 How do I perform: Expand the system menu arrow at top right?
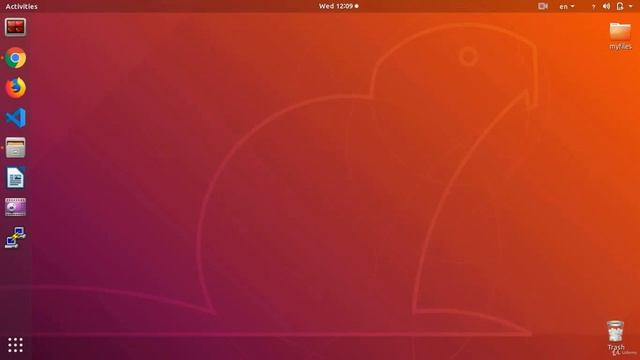point(631,6)
